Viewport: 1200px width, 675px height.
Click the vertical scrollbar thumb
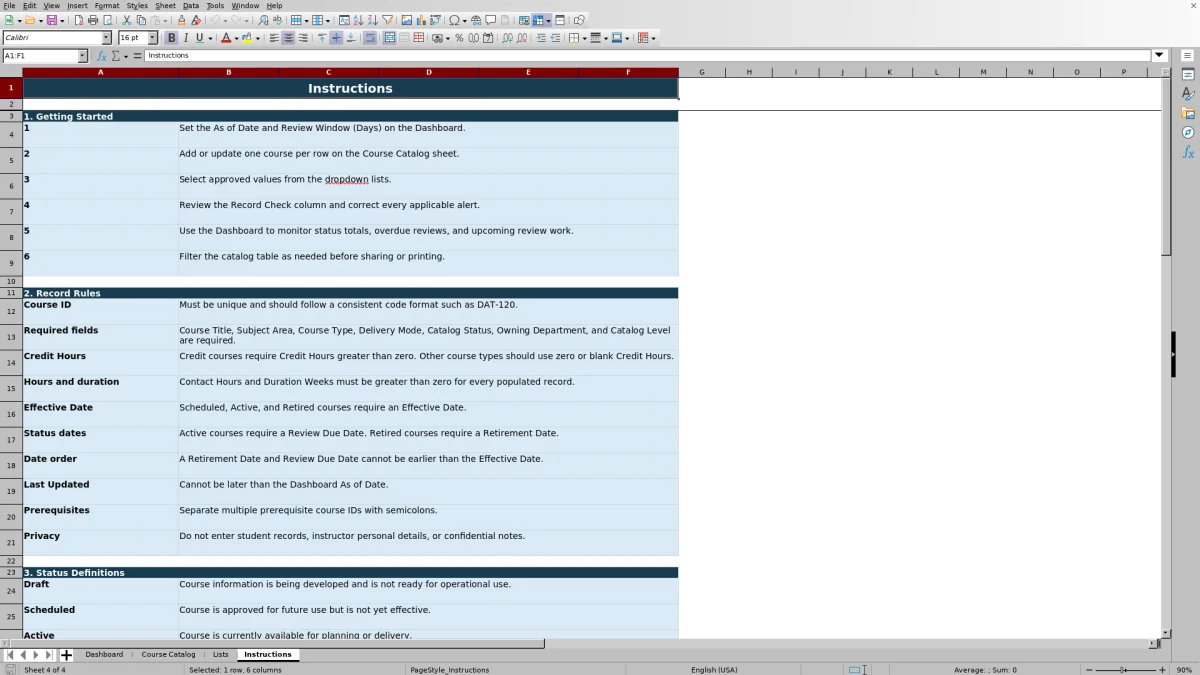[x=1166, y=166]
